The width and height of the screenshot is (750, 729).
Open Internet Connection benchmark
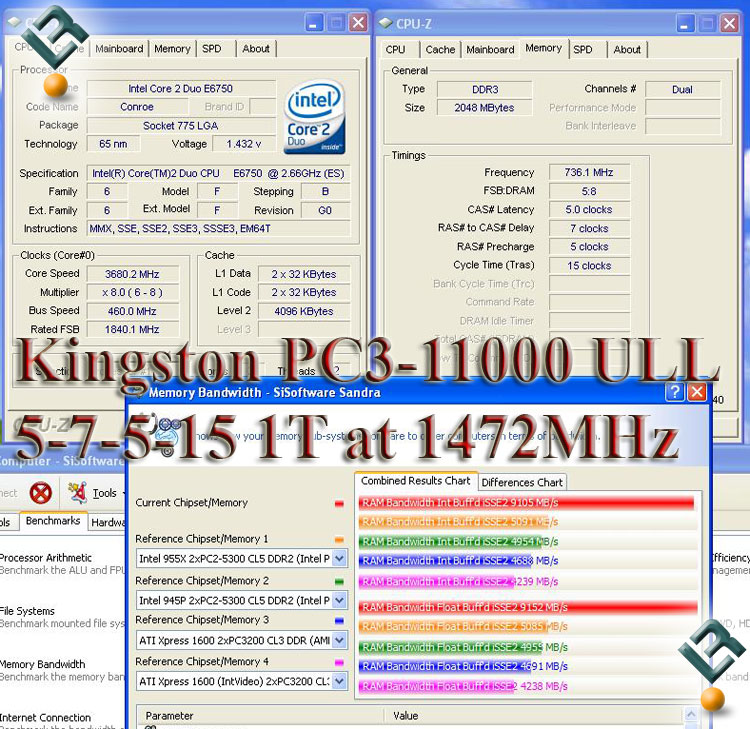[45, 718]
